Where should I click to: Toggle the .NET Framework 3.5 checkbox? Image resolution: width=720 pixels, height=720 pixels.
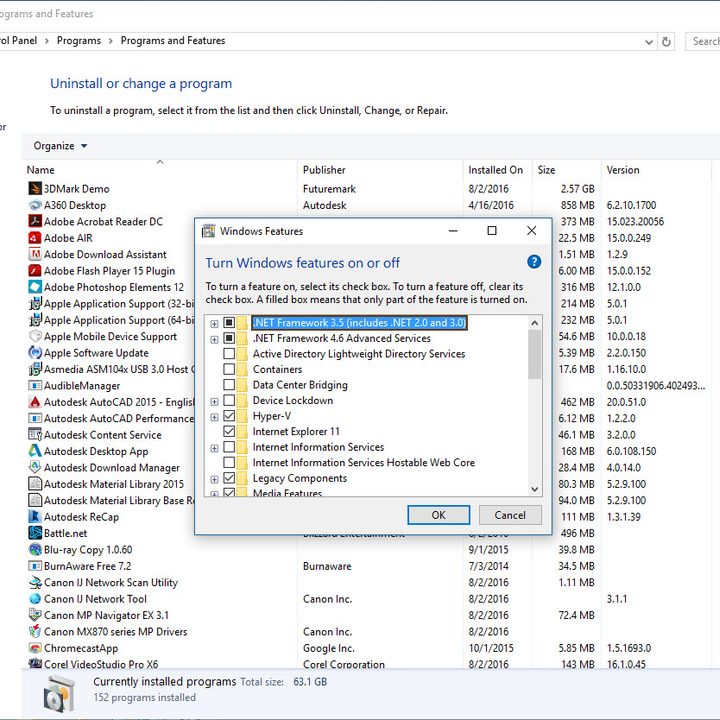229,323
